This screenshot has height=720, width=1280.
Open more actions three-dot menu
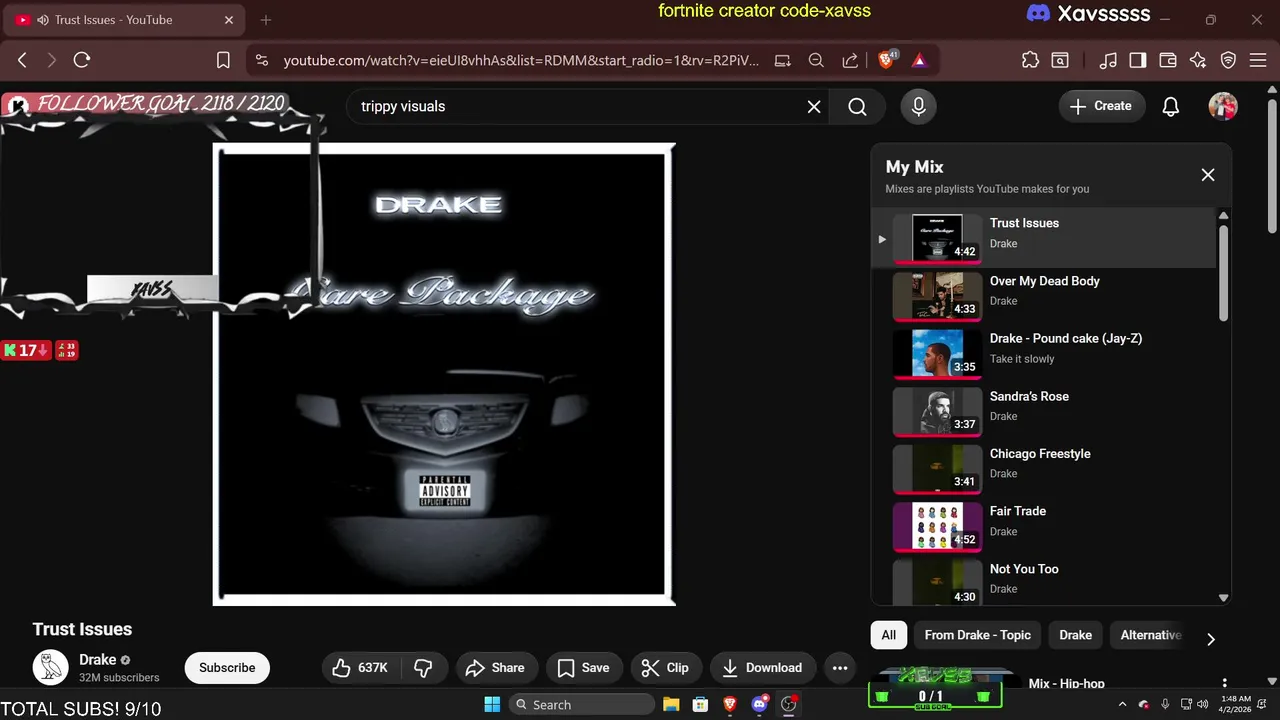pyautogui.click(x=840, y=668)
